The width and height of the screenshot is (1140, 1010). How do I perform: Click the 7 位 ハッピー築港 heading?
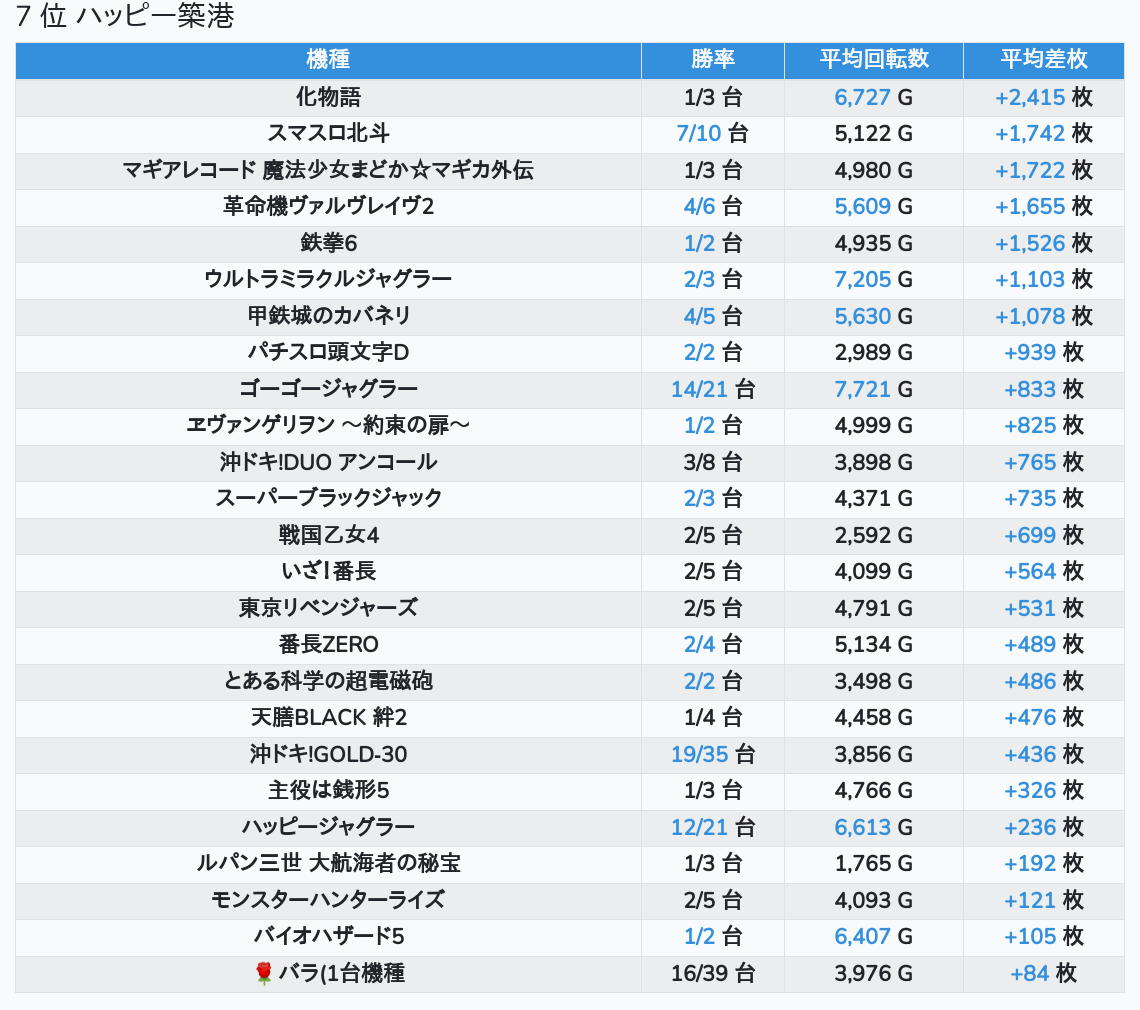pos(125,17)
